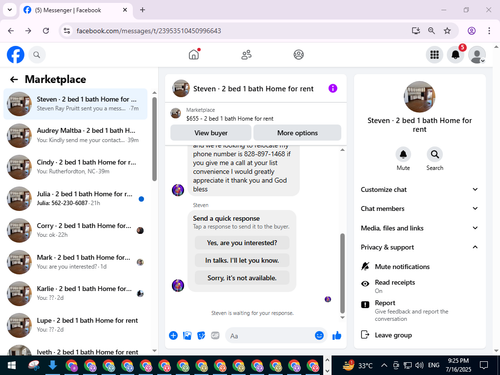The height and width of the screenshot is (375, 500).
Task: Open the Groups icon in top navigation
Action: click(x=298, y=54)
